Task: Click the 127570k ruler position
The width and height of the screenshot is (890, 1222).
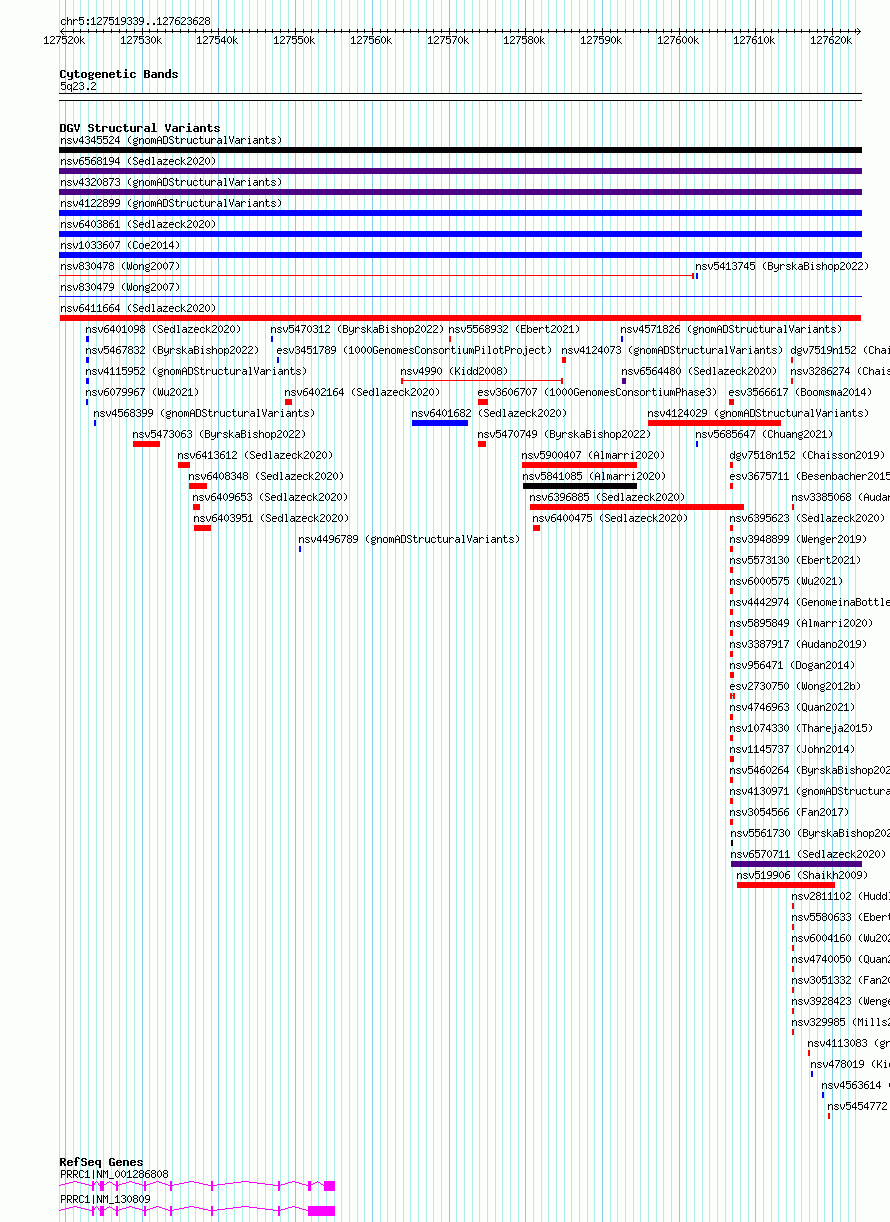Action: click(448, 40)
